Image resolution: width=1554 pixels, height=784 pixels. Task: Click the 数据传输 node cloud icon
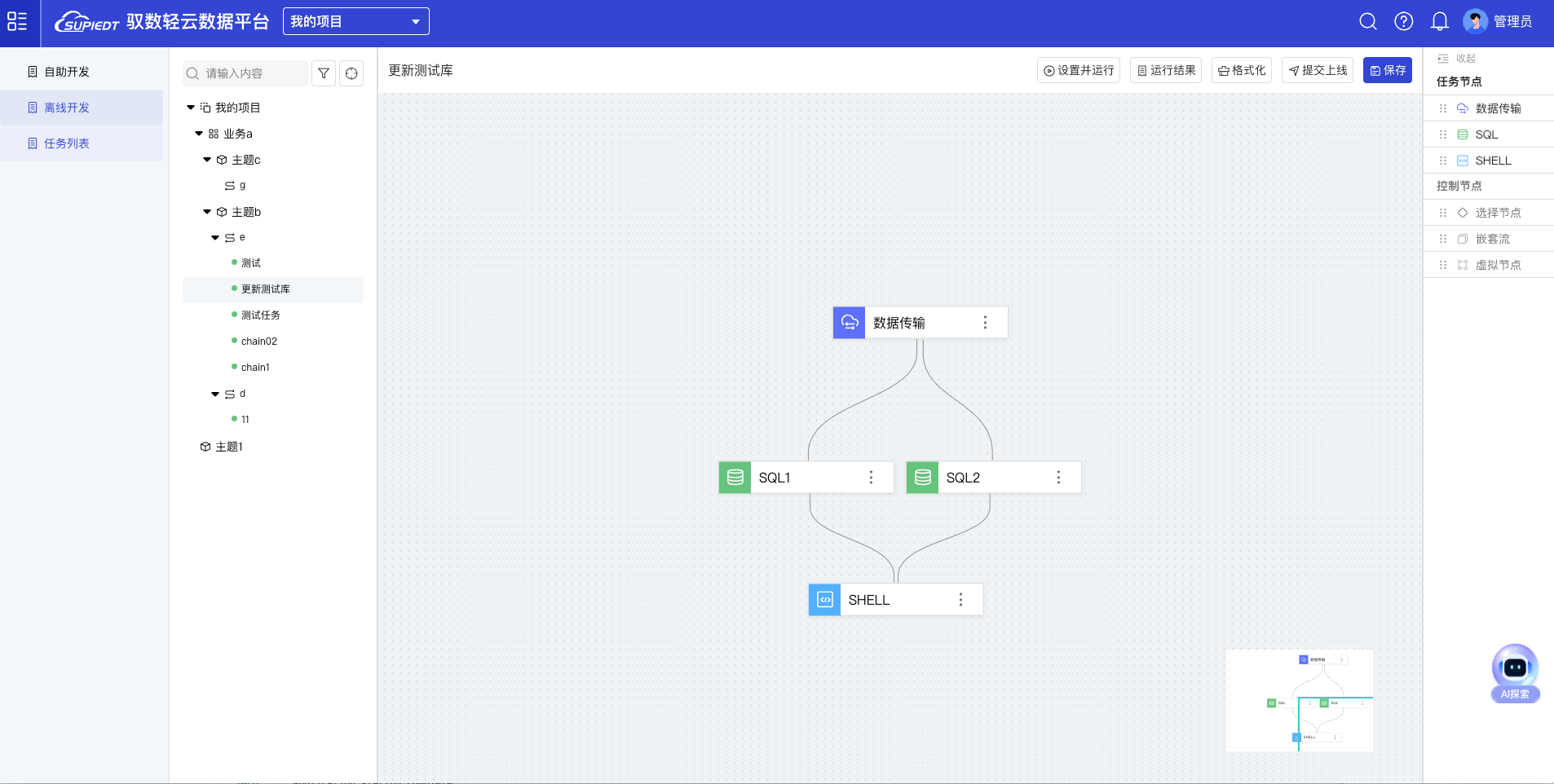point(849,323)
